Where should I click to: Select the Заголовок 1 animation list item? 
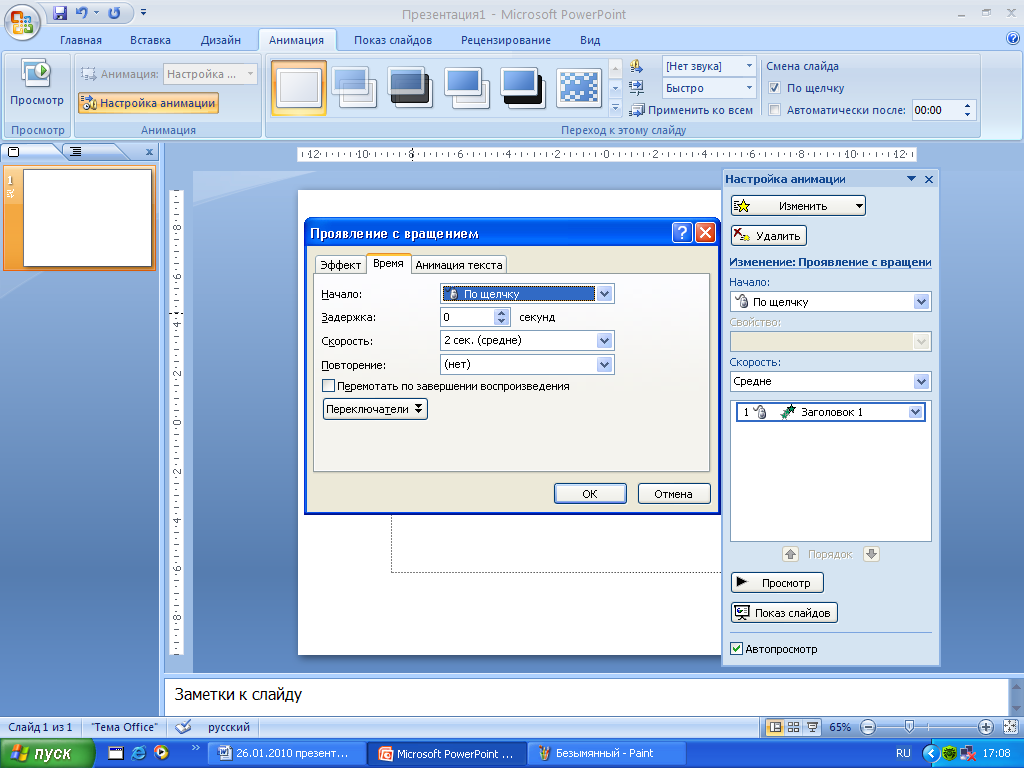point(830,412)
